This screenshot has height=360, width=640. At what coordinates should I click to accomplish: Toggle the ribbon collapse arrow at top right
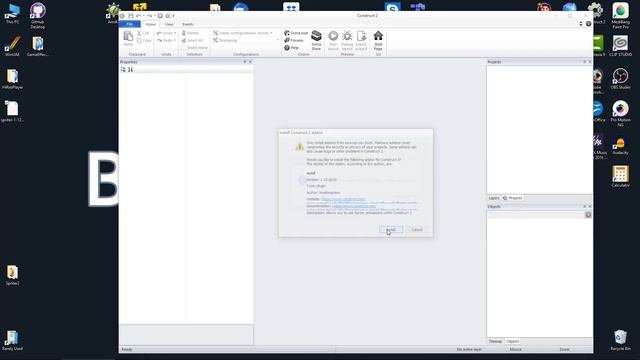point(581,24)
